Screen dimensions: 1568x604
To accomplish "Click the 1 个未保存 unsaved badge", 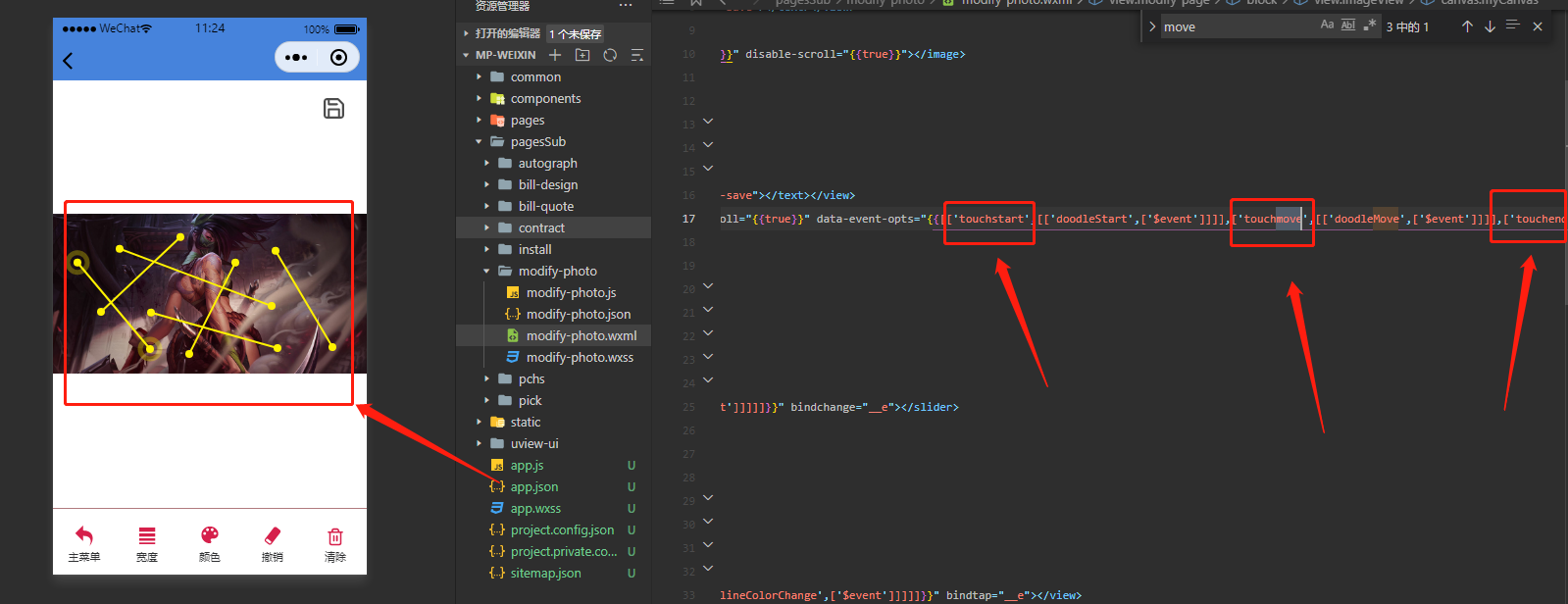I will point(576,34).
